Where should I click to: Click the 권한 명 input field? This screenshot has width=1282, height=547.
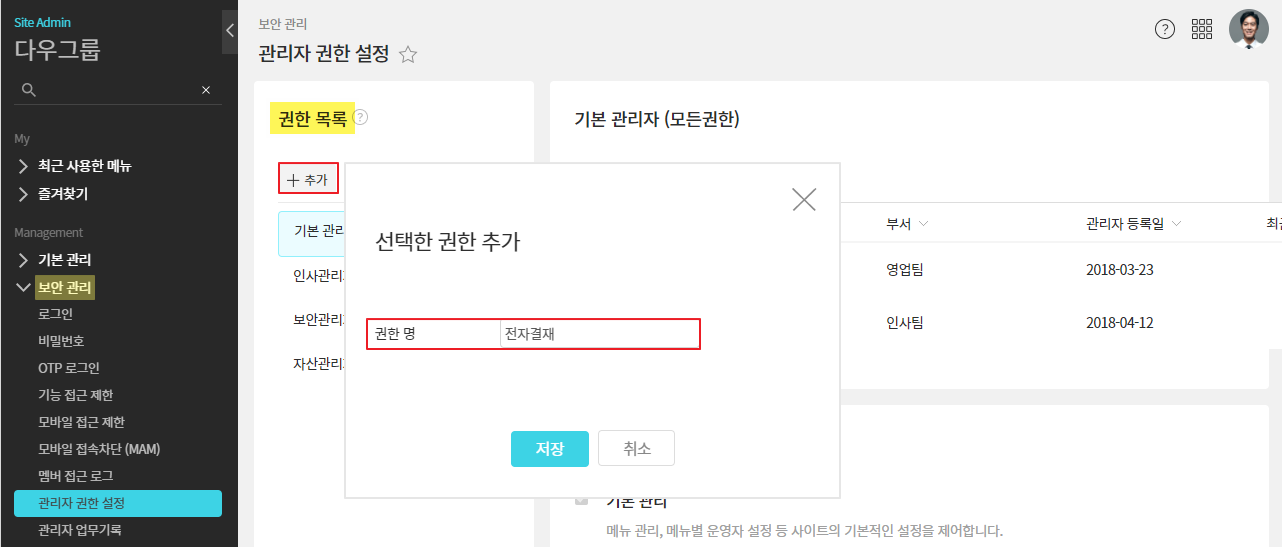click(x=598, y=334)
